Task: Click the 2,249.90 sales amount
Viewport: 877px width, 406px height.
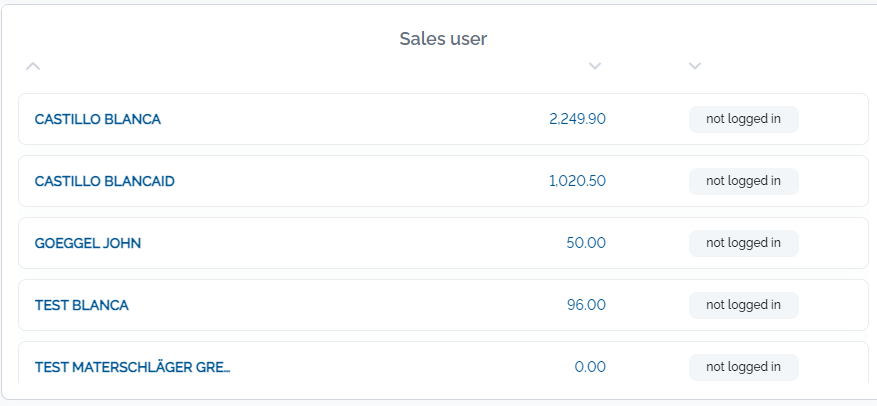Action: point(577,119)
